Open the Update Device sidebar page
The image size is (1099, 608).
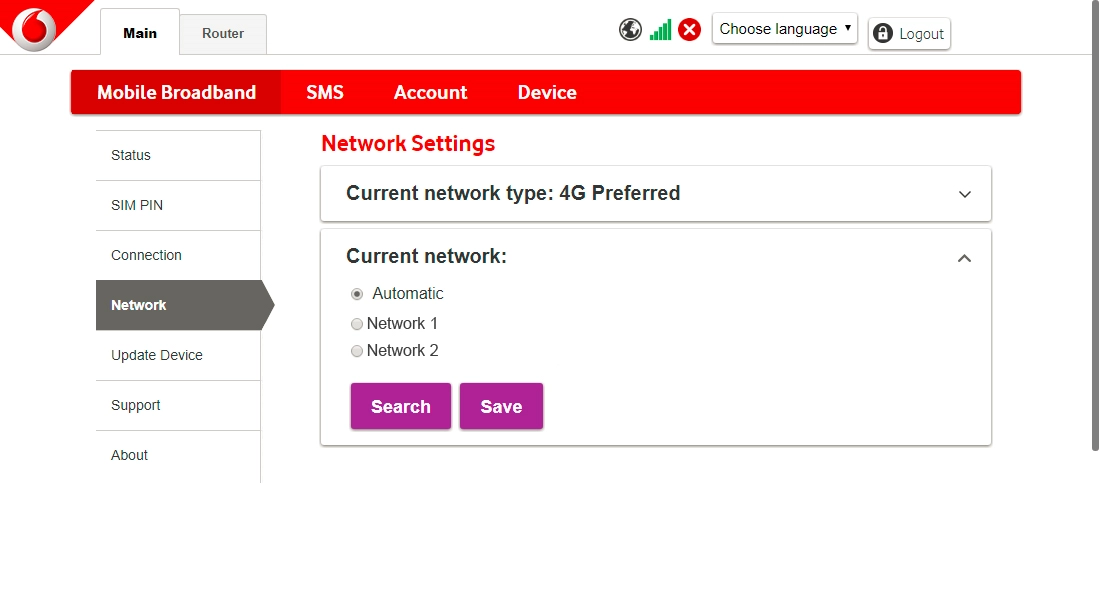pyautogui.click(x=156, y=355)
